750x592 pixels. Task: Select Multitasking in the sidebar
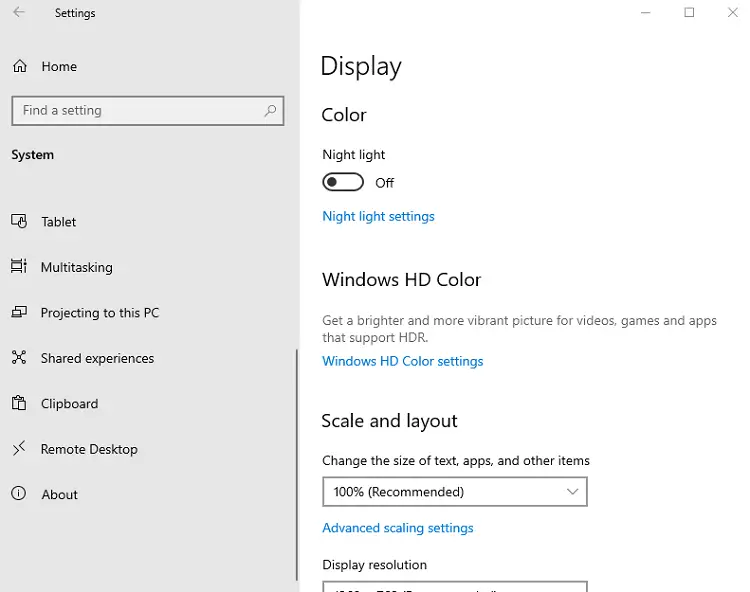[x=77, y=267]
